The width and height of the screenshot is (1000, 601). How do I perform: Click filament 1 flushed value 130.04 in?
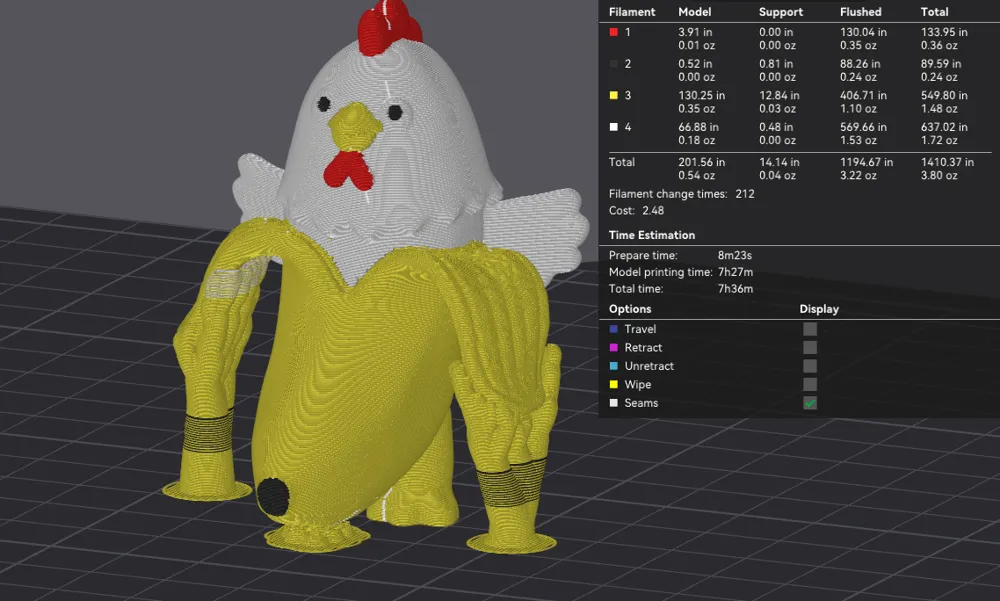pos(863,32)
